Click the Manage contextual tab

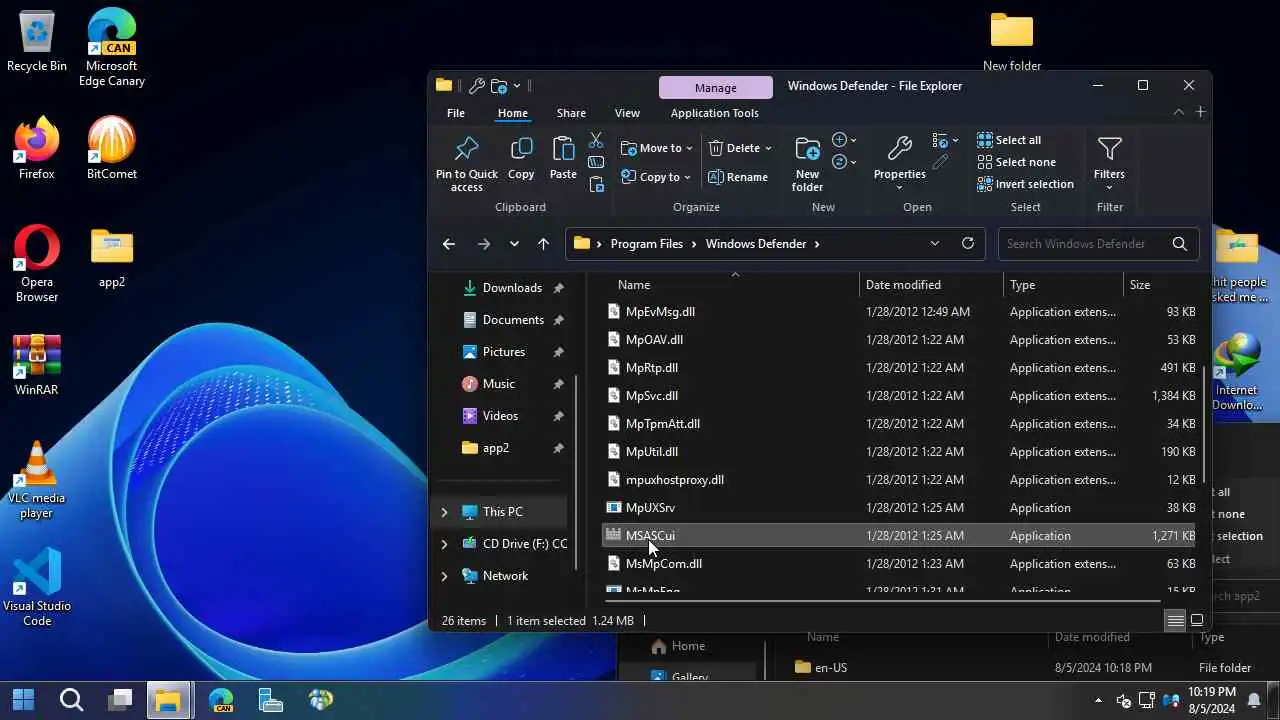coord(716,88)
